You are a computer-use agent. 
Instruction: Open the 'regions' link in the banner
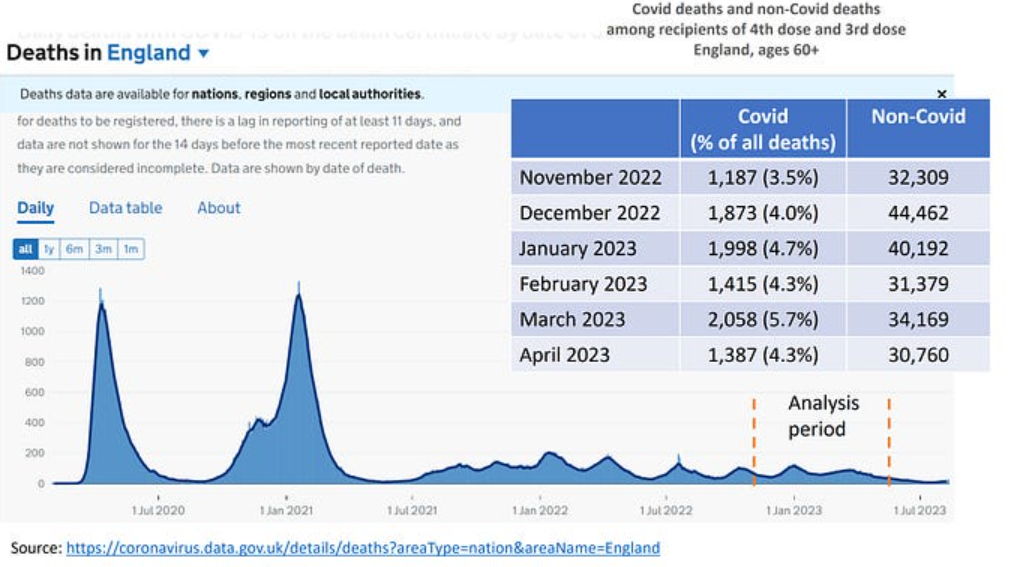pyautogui.click(x=267, y=94)
